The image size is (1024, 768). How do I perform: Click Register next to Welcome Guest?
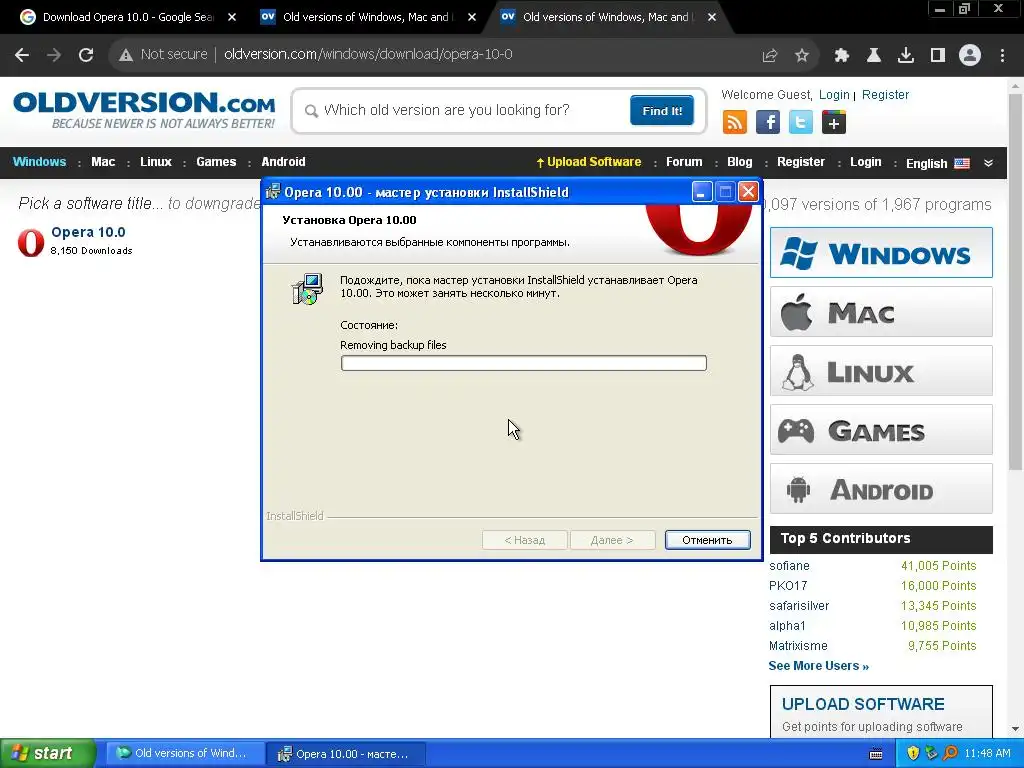885,95
